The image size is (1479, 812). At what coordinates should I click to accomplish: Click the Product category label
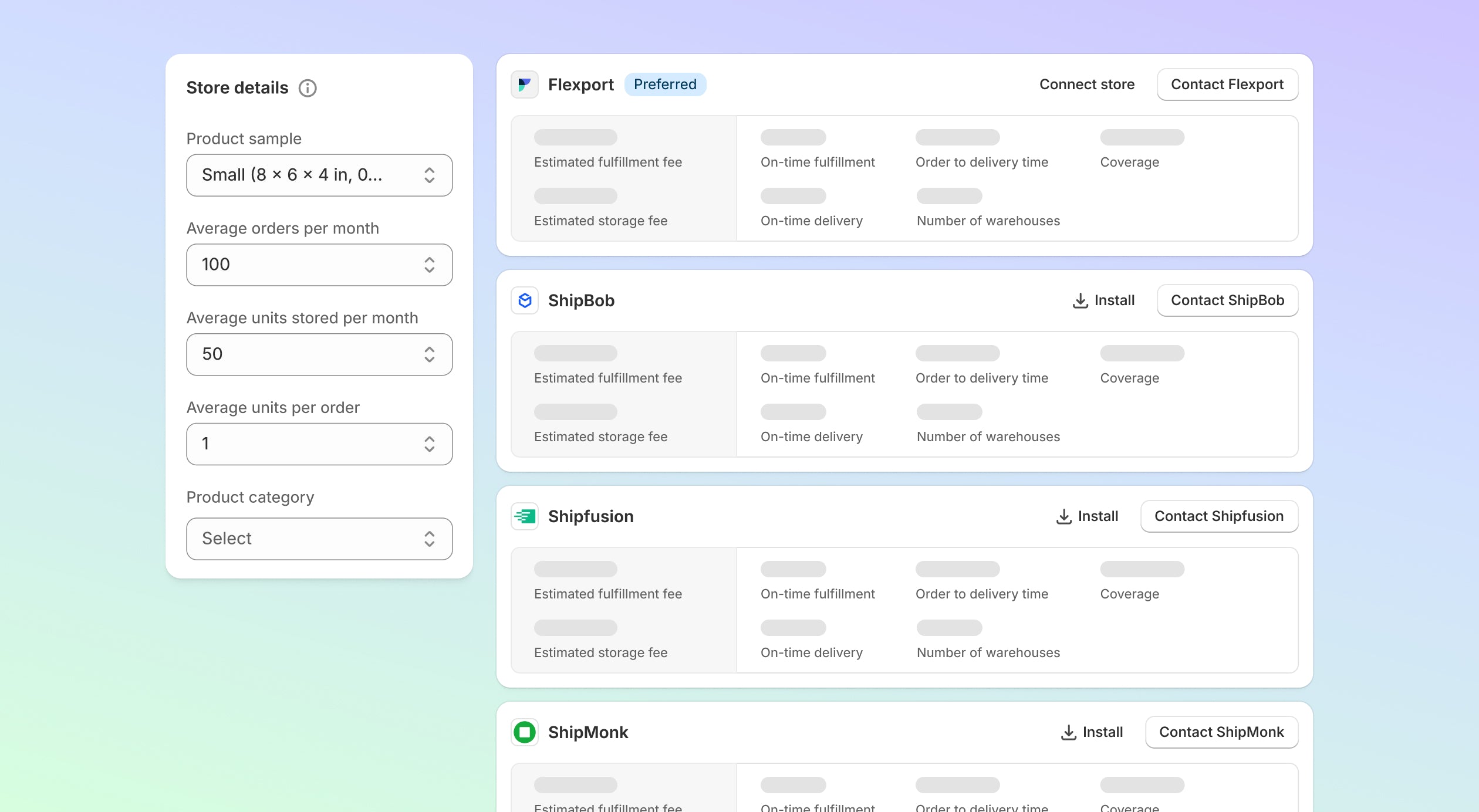pos(250,498)
